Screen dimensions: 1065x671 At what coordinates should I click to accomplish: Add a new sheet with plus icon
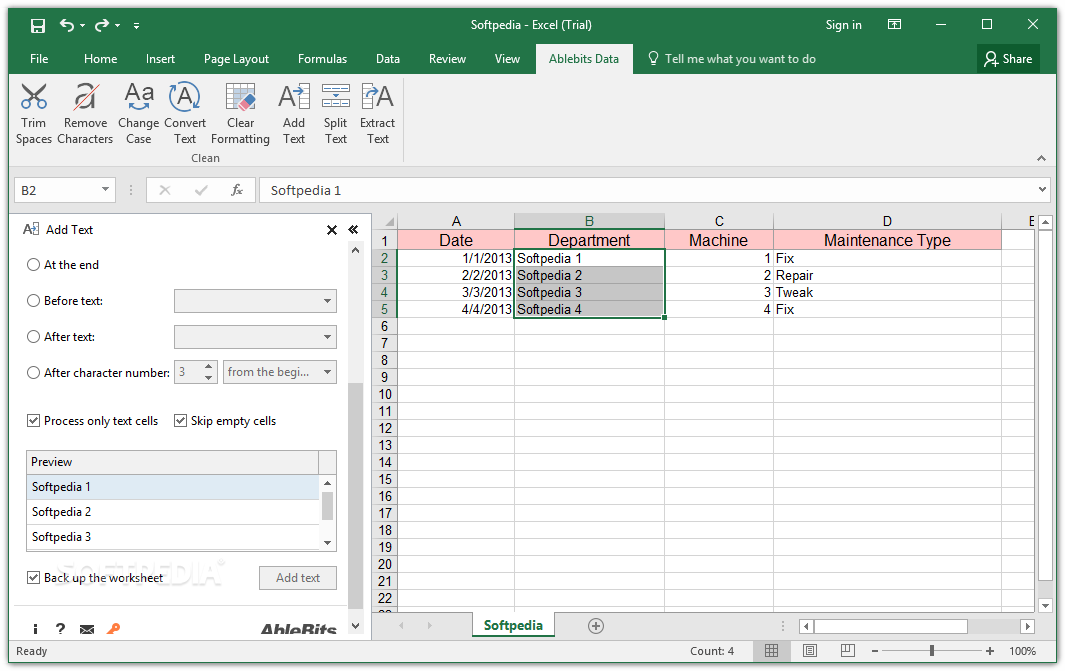[x=596, y=625]
